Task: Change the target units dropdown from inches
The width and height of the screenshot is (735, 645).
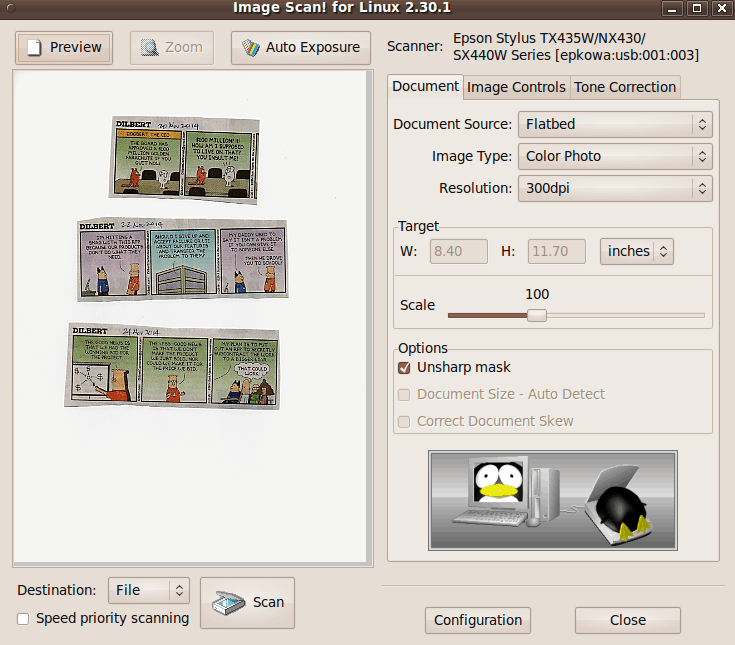Action: 637,251
